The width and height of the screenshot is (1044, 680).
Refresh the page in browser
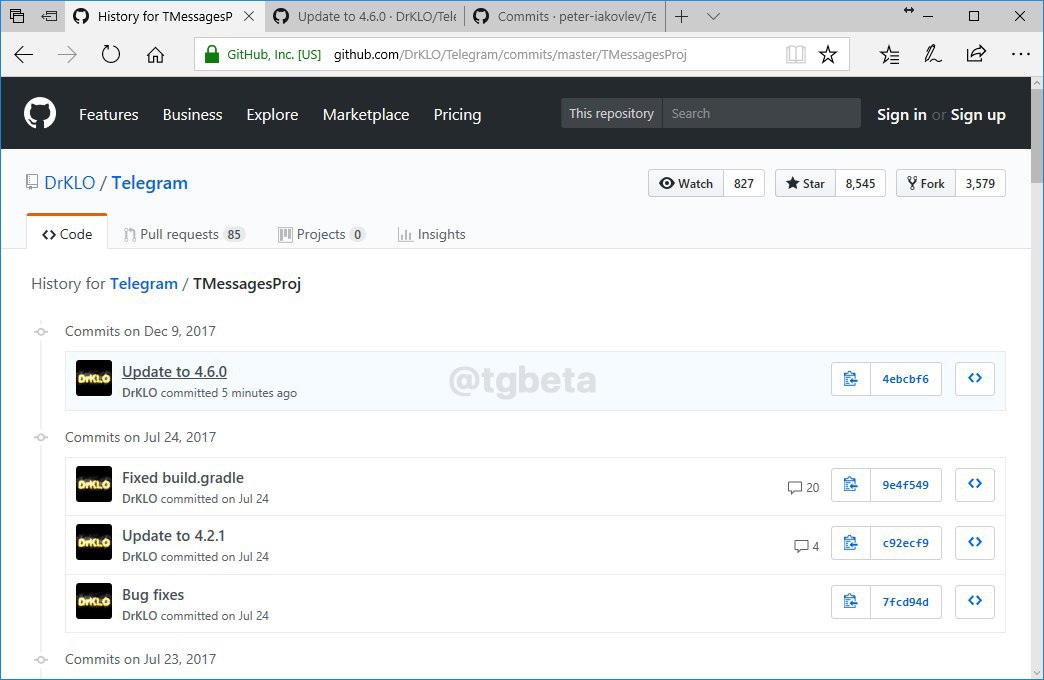pyautogui.click(x=111, y=55)
